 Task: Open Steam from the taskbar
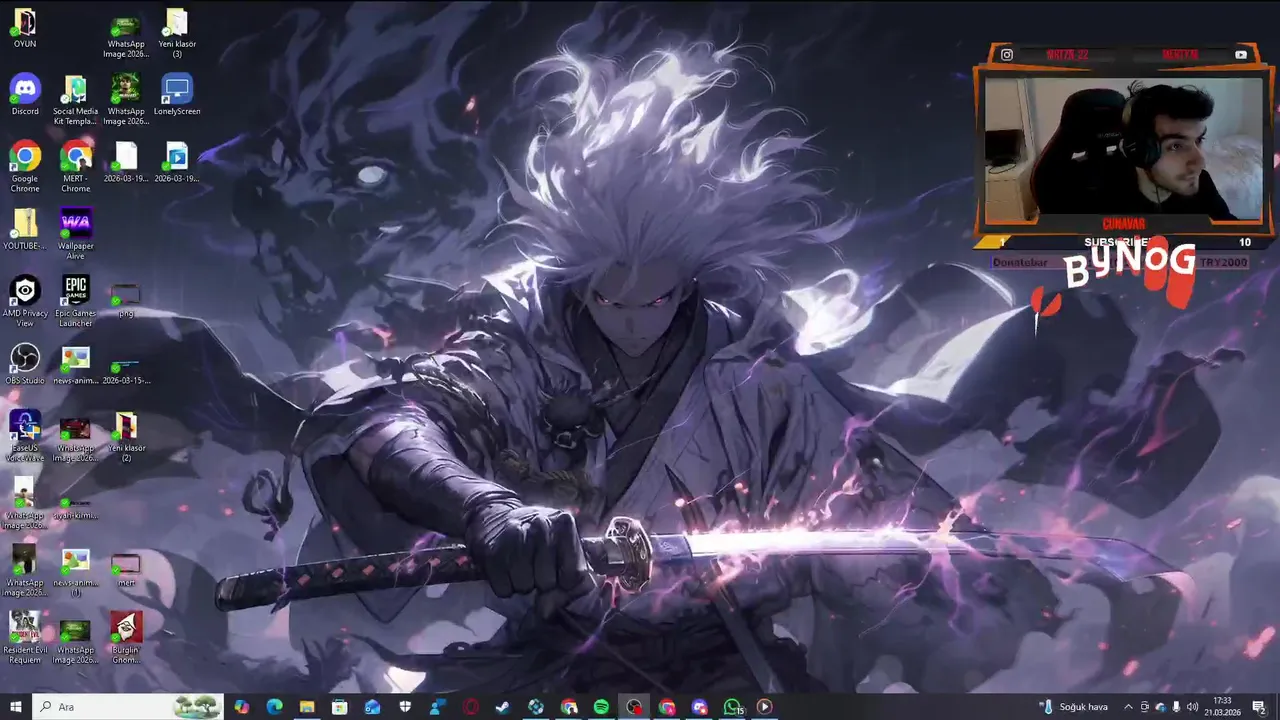[503, 707]
